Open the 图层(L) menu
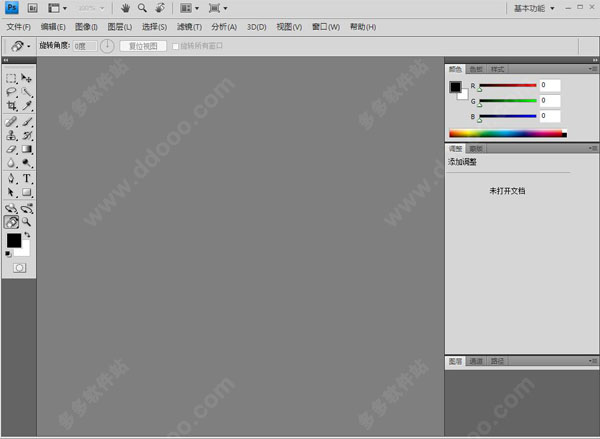600x439 pixels. pyautogui.click(x=119, y=27)
